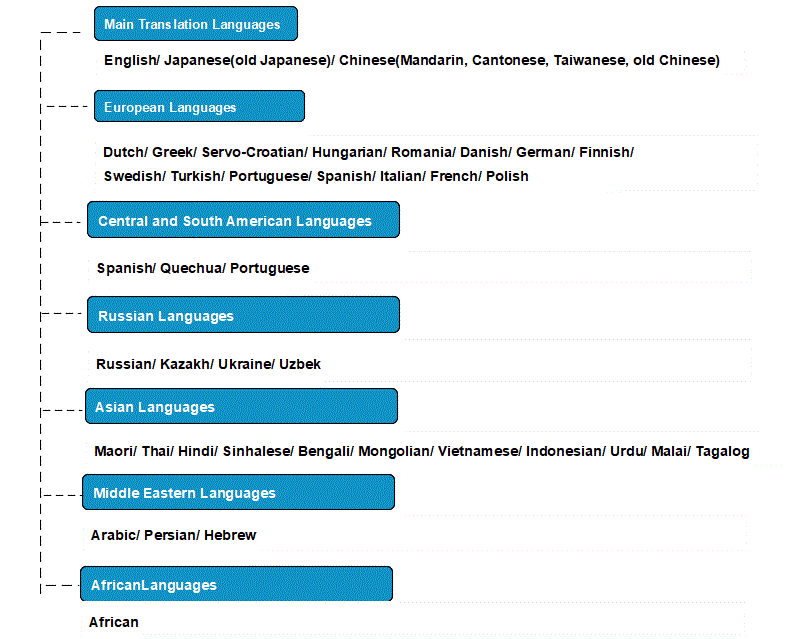788x639 pixels.
Task: Click the word Uzbek in Russian list
Action: [x=300, y=364]
